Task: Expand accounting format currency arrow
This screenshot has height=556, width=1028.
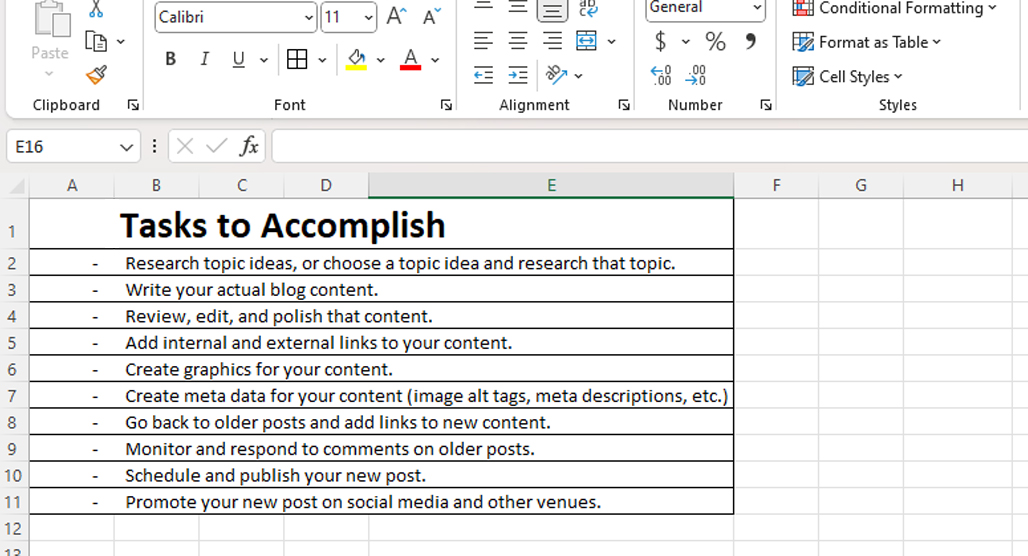Action: (x=685, y=42)
